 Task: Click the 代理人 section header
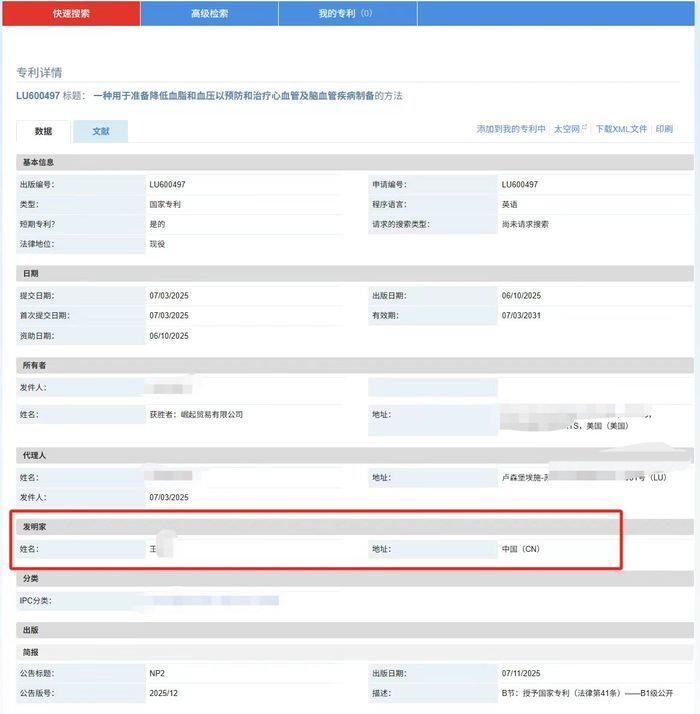pos(35,455)
